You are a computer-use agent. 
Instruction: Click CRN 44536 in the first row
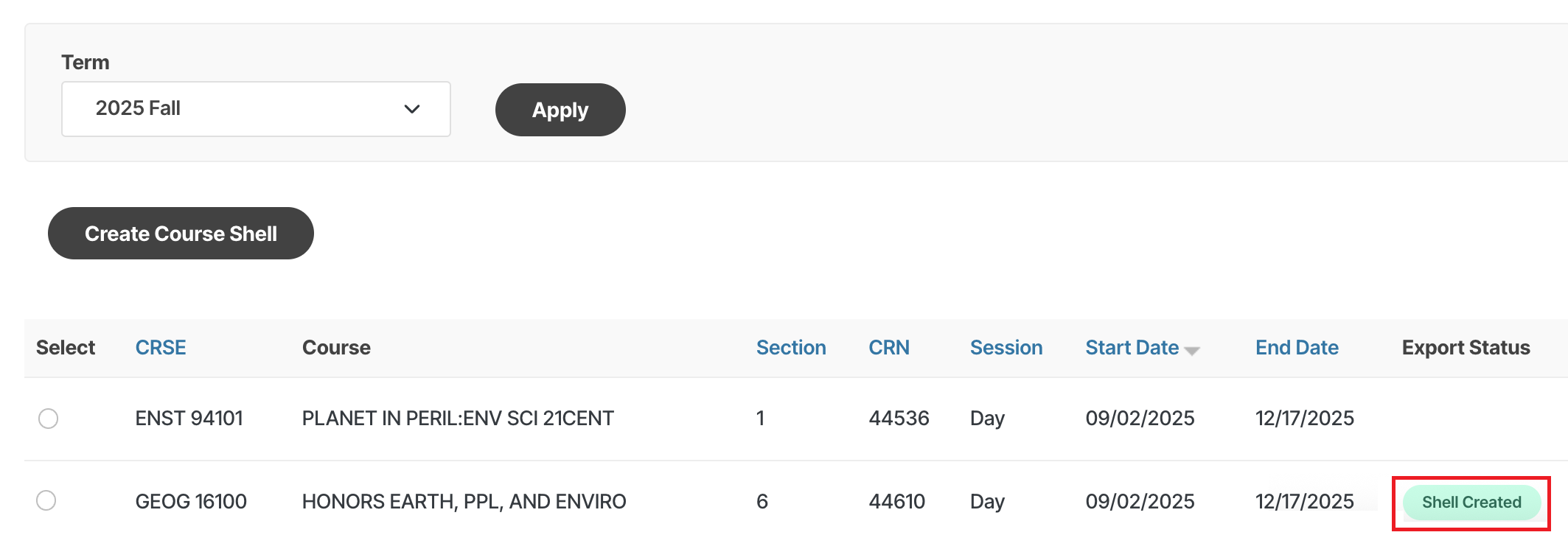pyautogui.click(x=898, y=419)
